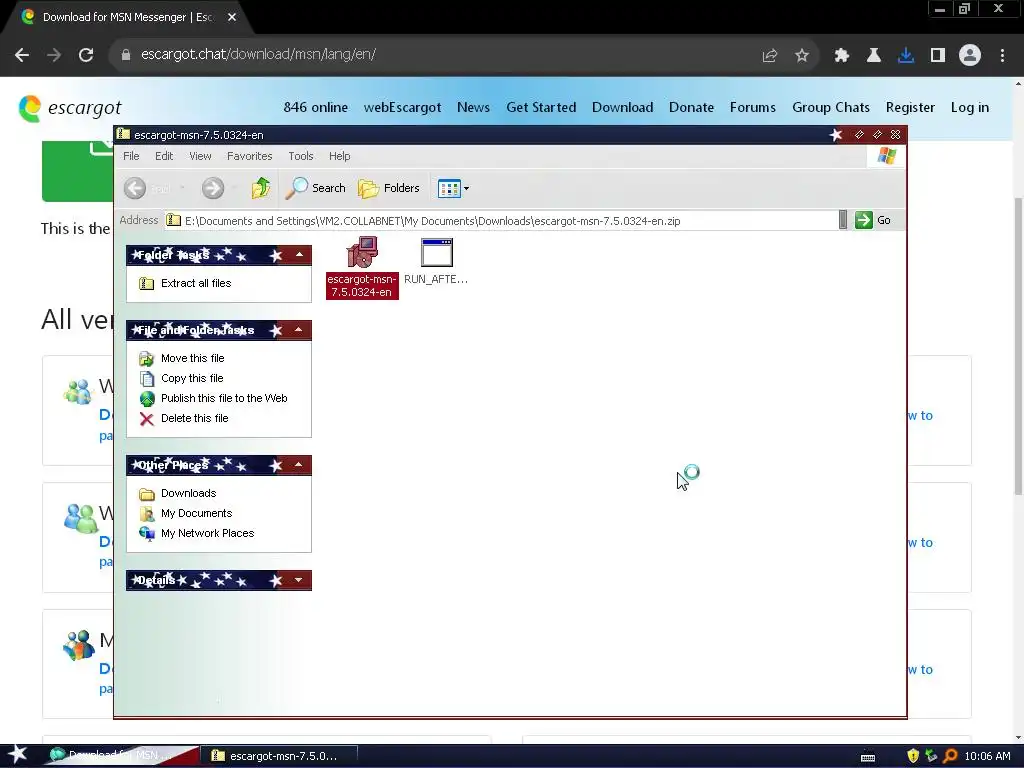Click the security shield tray icon
The image size is (1024, 768).
coord(913,756)
